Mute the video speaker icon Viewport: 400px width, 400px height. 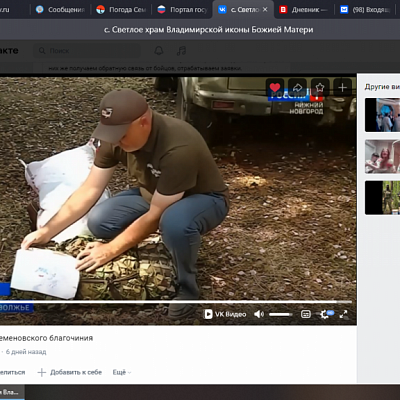click(x=259, y=314)
